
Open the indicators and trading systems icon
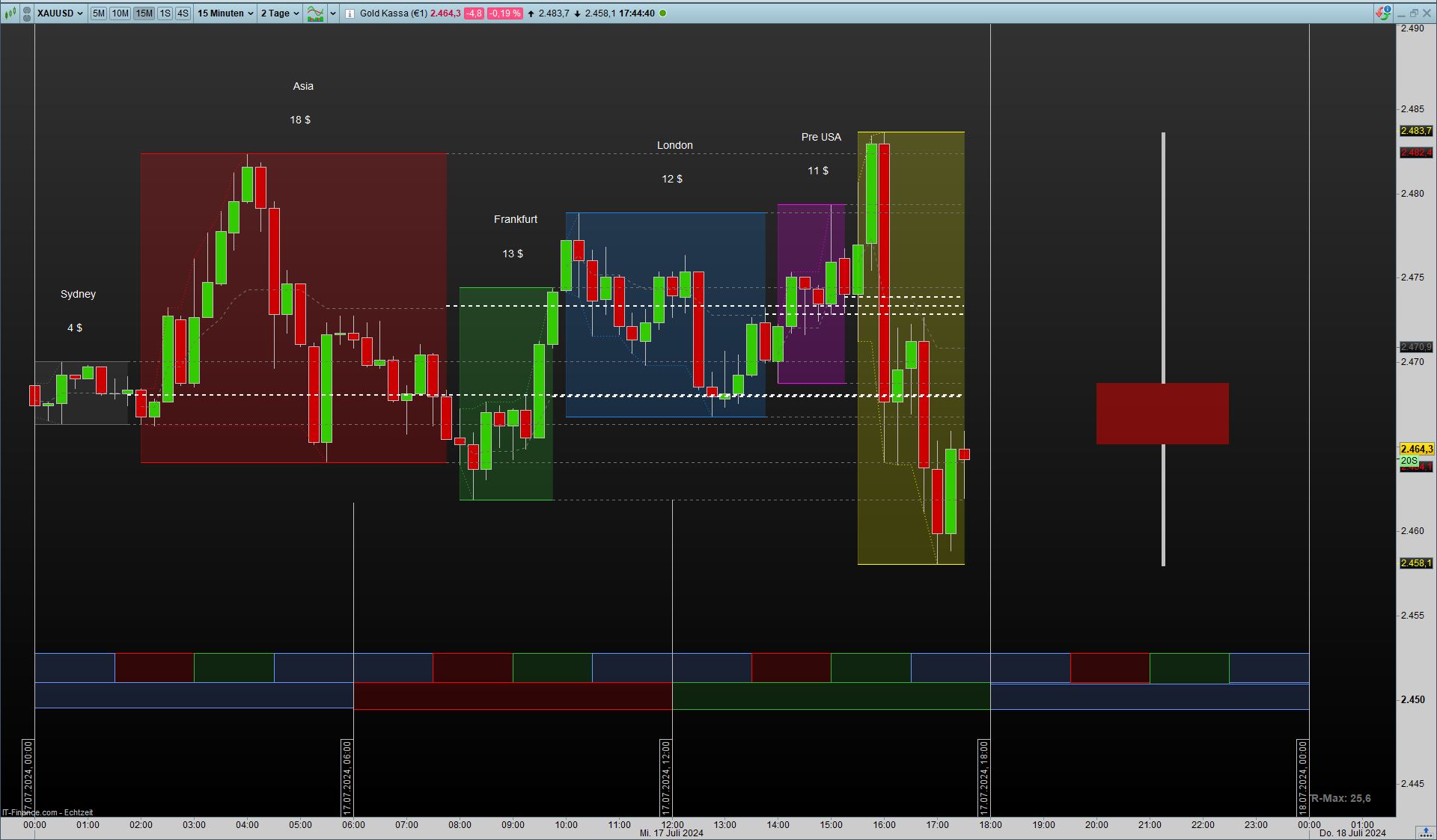(x=315, y=13)
